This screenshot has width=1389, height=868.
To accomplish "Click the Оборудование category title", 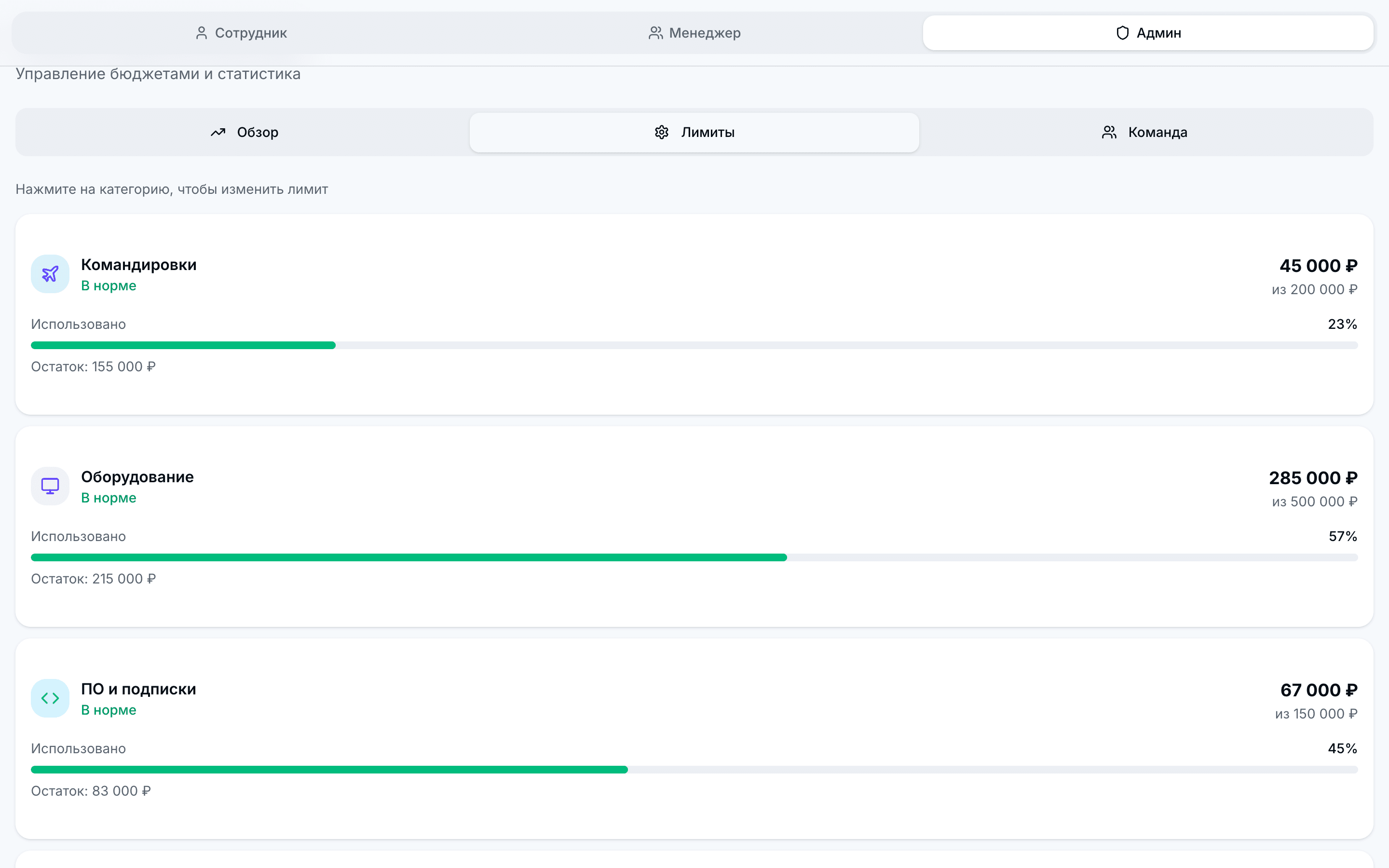I will [x=137, y=477].
